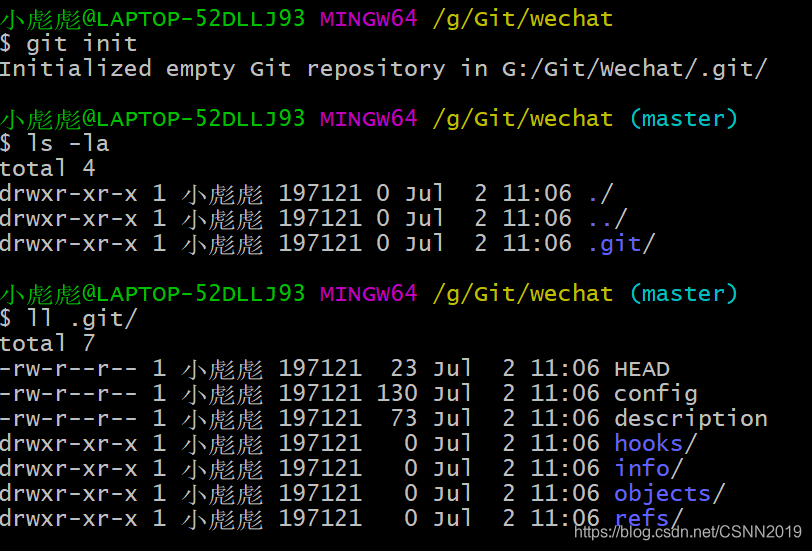Click the hooks/ directory name
Viewport: 812px width, 551px height.
pos(656,444)
